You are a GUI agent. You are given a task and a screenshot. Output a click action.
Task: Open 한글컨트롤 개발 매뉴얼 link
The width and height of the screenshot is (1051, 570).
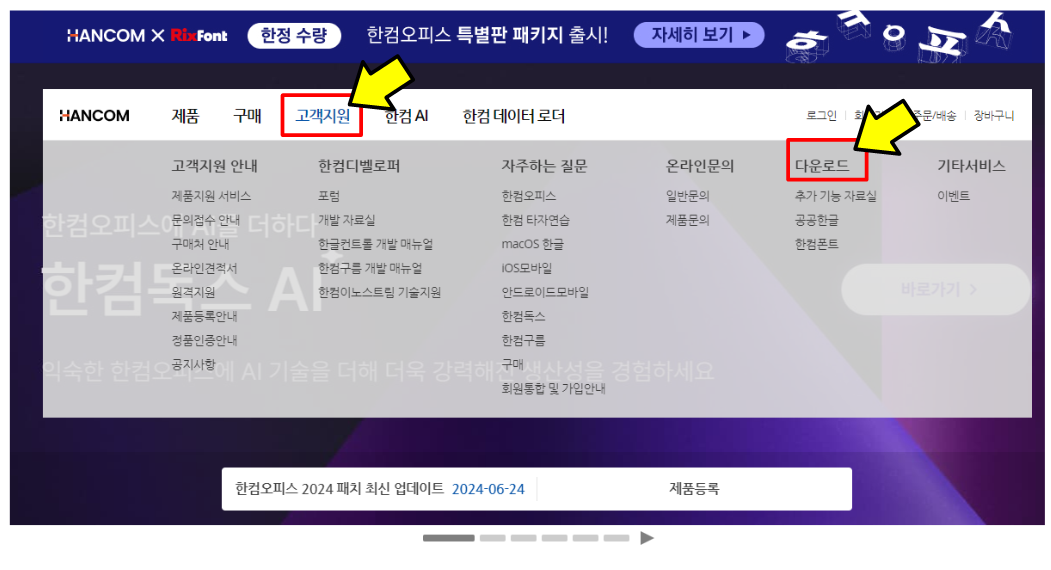375,244
